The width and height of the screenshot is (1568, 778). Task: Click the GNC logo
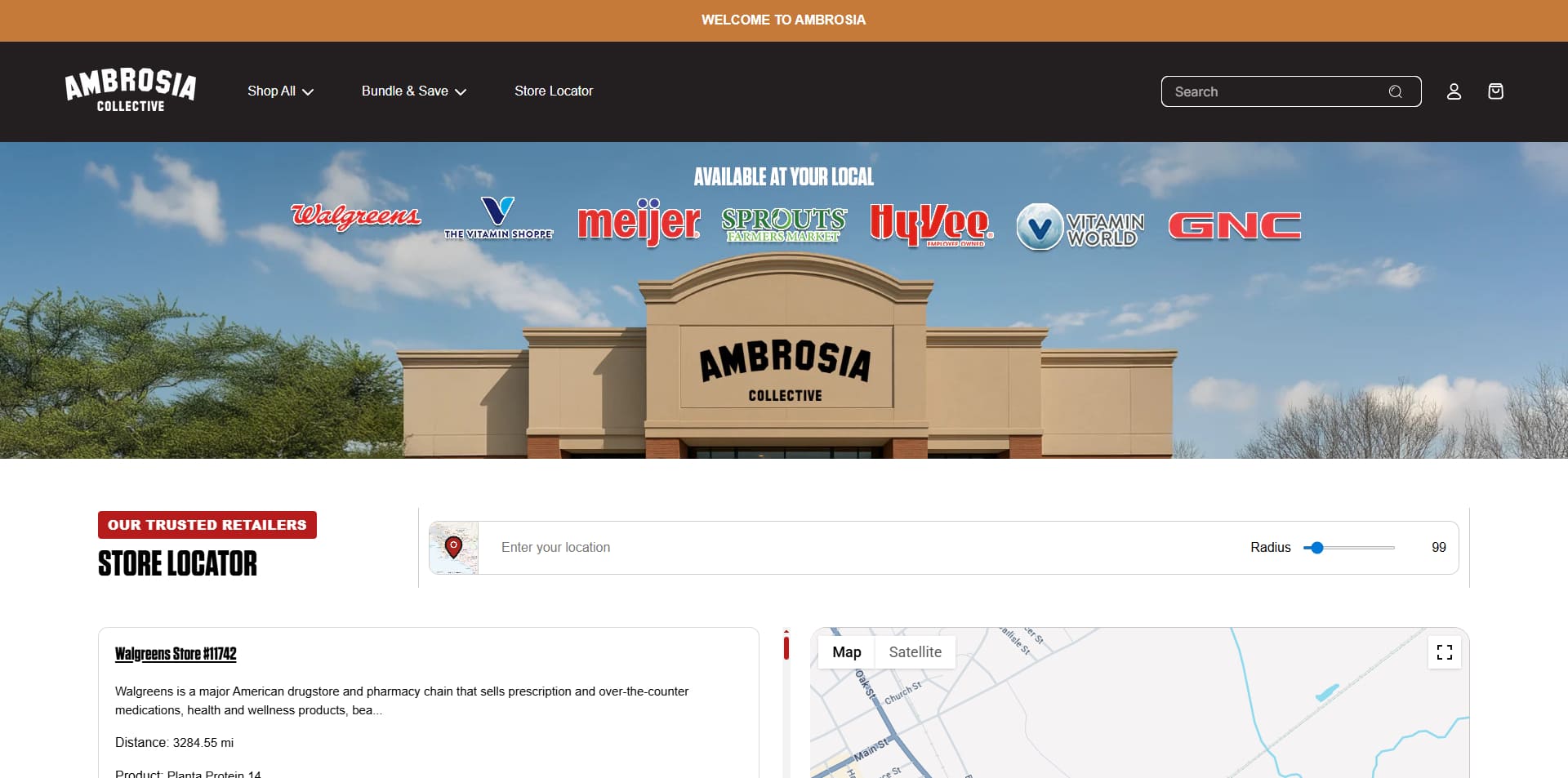point(1235,226)
